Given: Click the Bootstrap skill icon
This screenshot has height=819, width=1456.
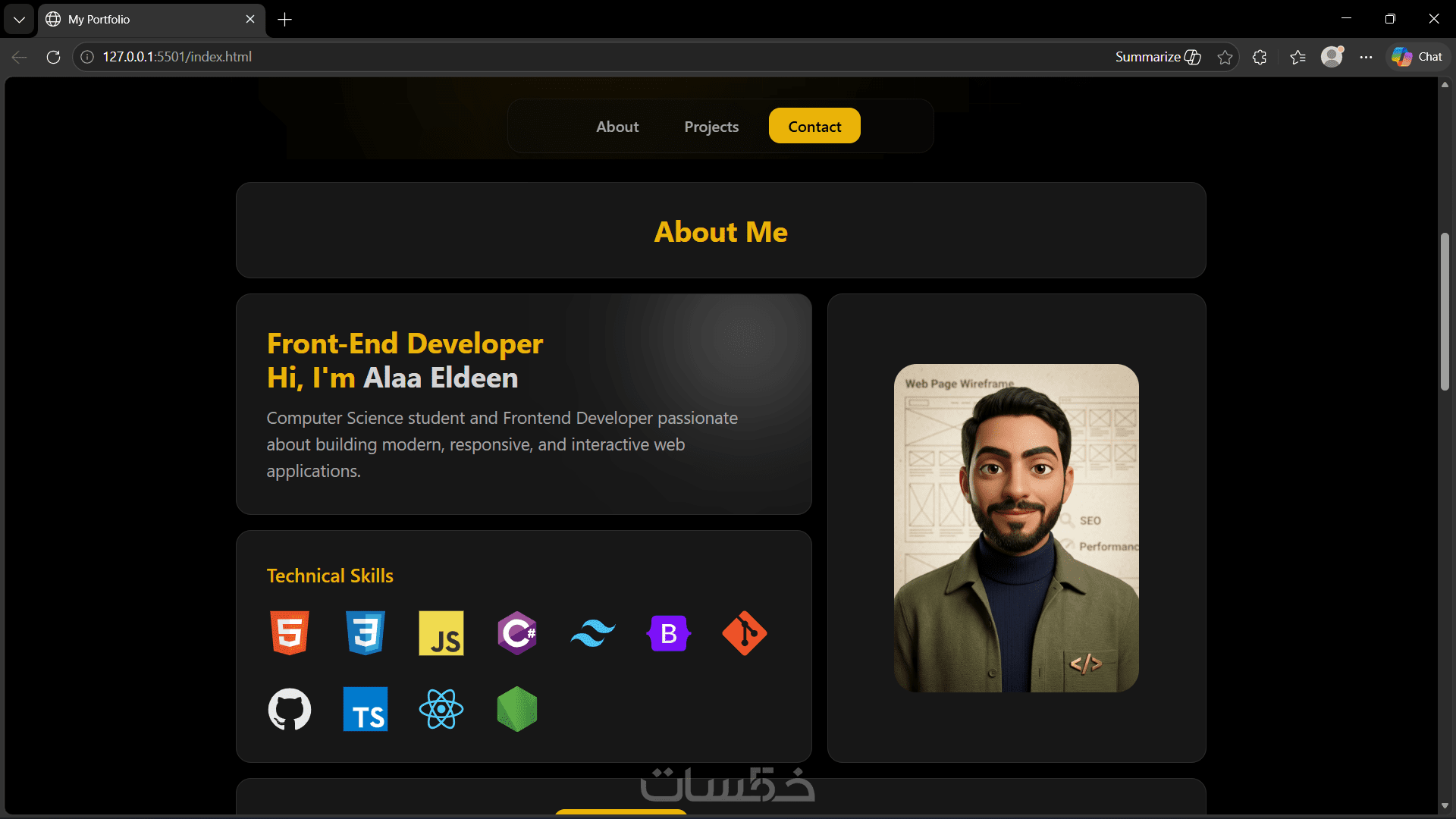Looking at the screenshot, I should (669, 633).
